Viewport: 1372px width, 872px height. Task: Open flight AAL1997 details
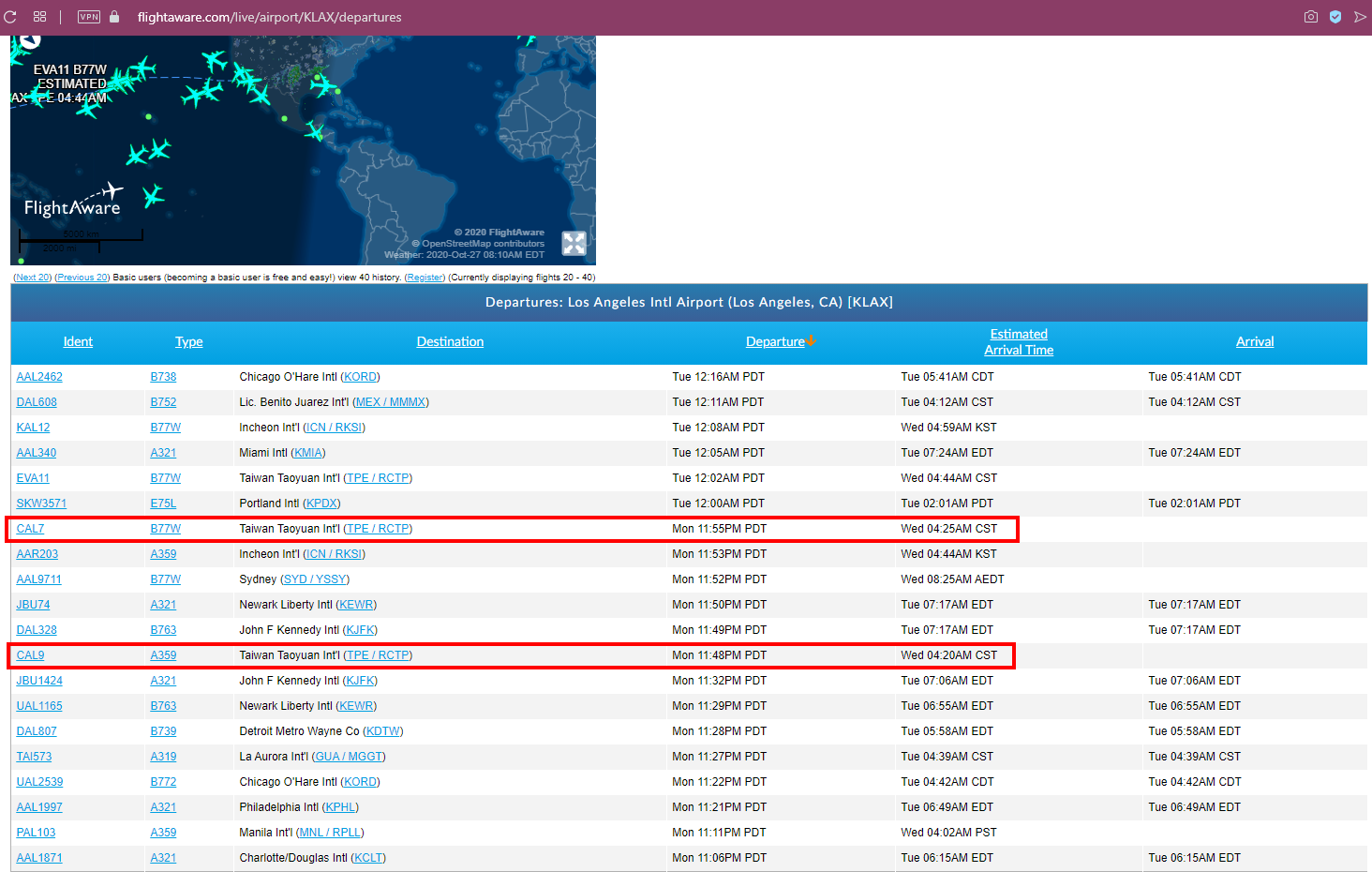click(39, 807)
